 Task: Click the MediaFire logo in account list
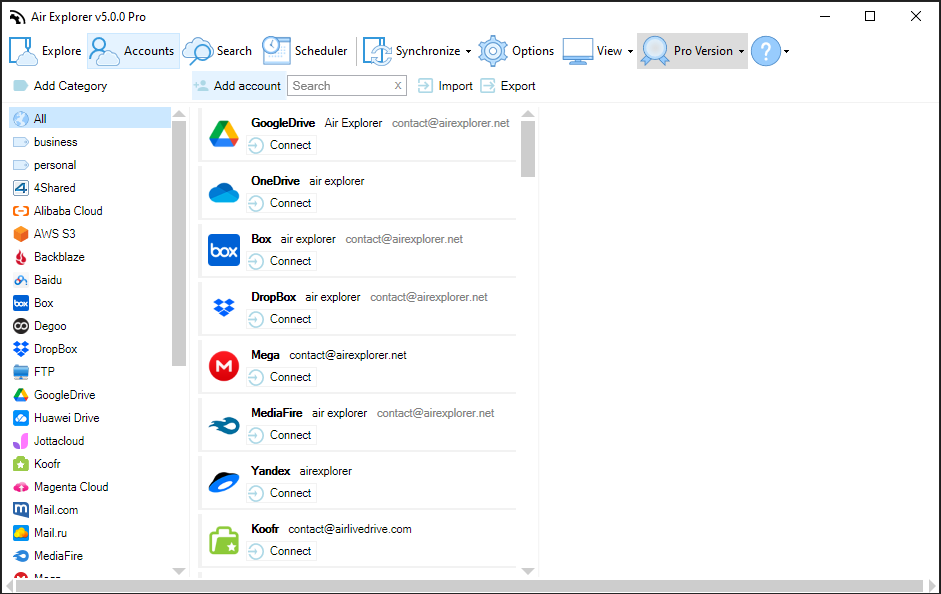click(224, 425)
